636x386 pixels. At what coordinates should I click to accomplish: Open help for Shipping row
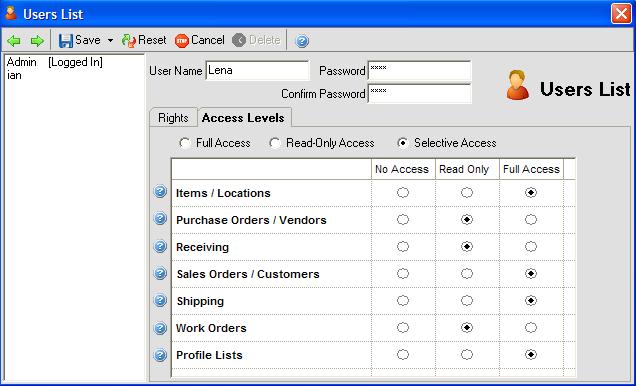160,300
